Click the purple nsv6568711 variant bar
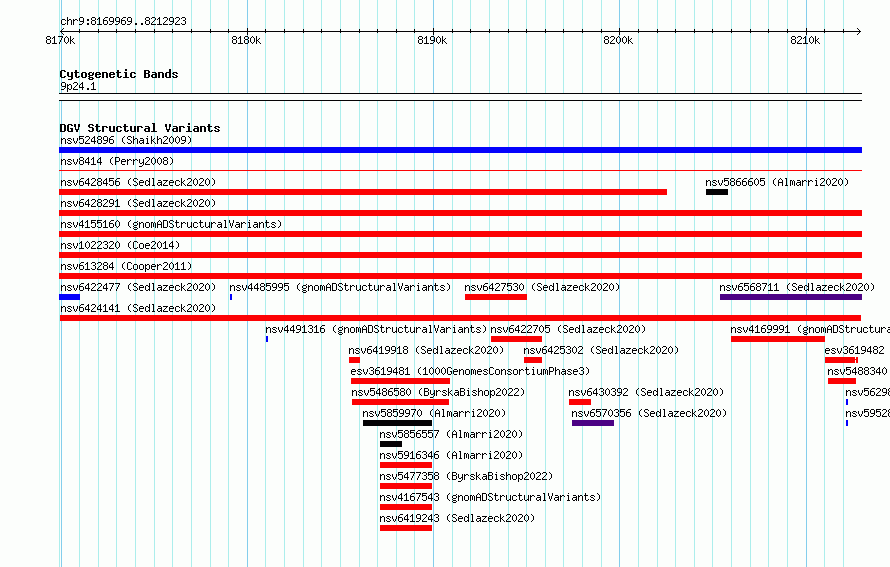 tap(791, 297)
